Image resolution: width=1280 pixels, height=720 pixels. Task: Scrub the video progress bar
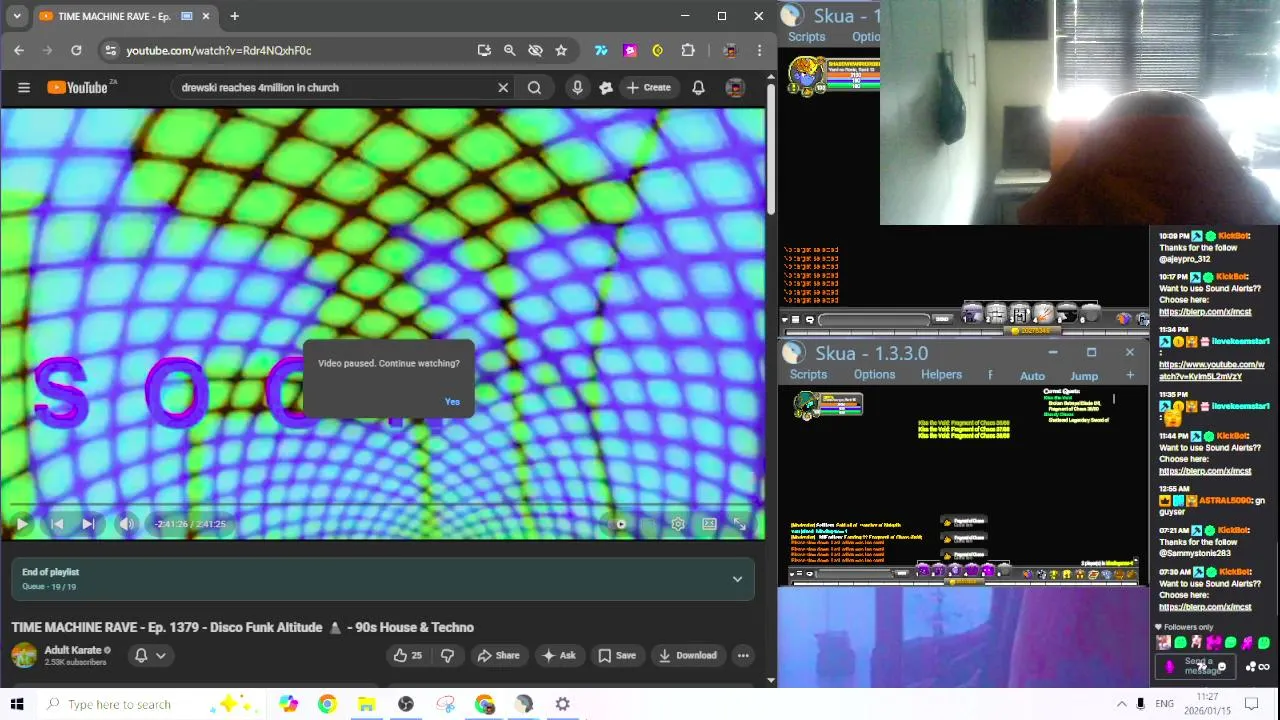coord(383,505)
